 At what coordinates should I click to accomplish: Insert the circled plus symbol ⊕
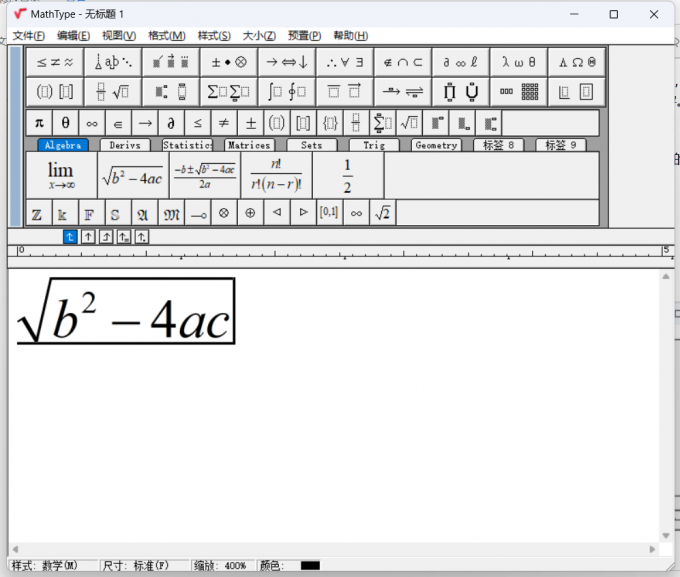pyautogui.click(x=250, y=213)
